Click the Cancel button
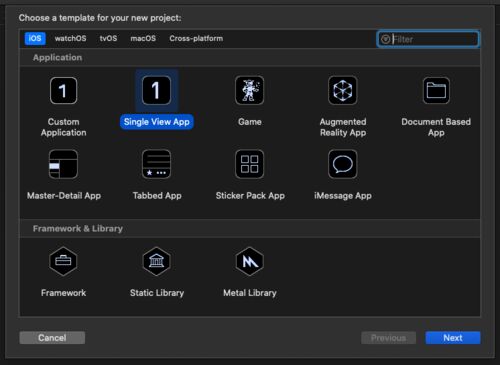The width and height of the screenshot is (500, 365). click(52, 338)
